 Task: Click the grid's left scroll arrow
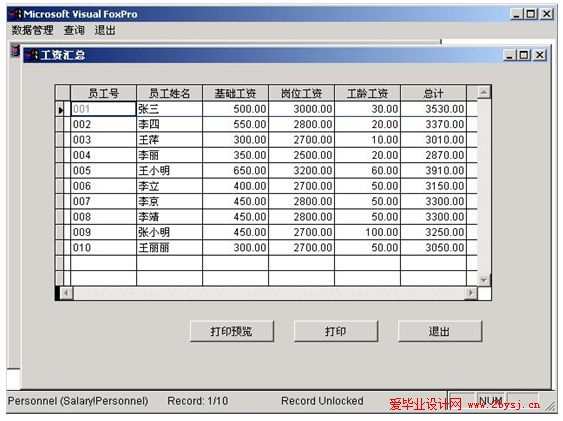coord(66,293)
